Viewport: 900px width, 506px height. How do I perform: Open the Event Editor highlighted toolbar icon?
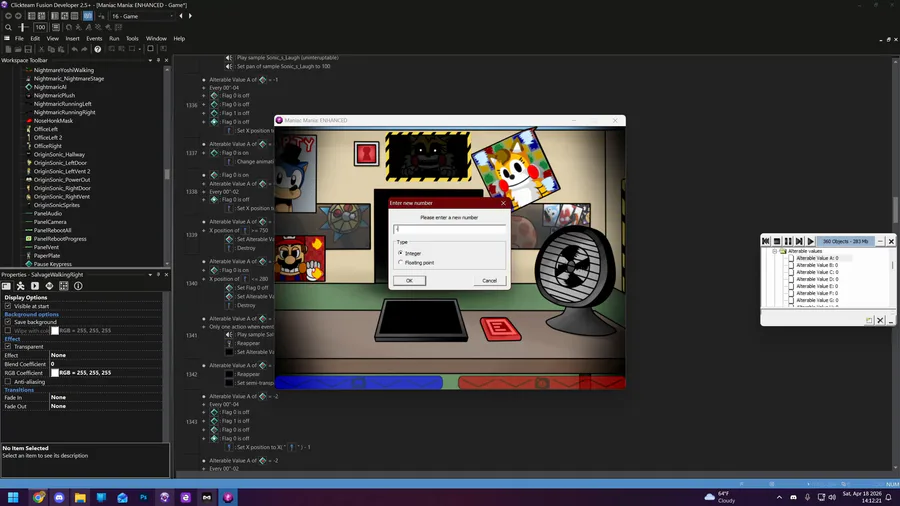(x=88, y=16)
